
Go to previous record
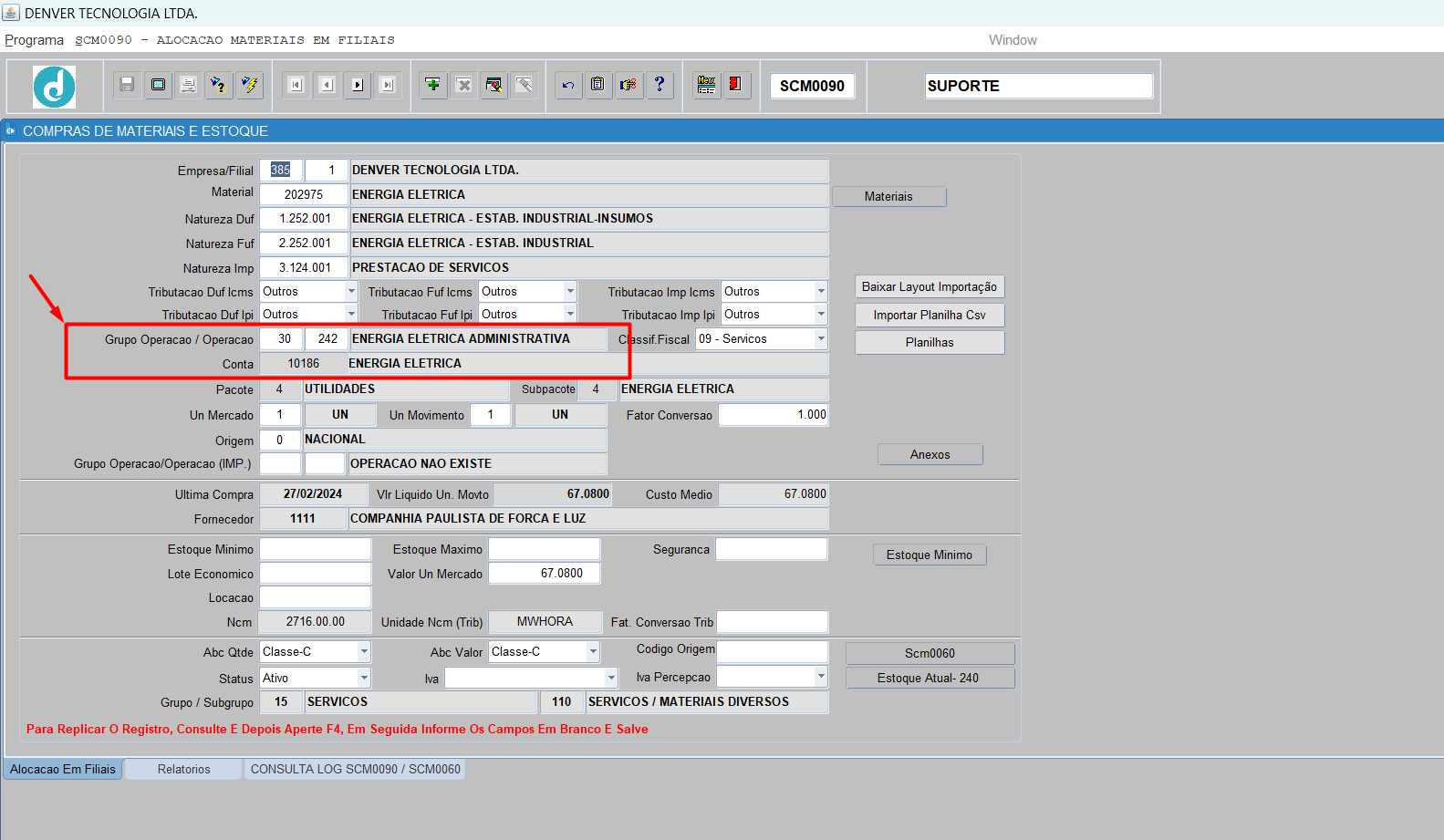click(x=327, y=85)
